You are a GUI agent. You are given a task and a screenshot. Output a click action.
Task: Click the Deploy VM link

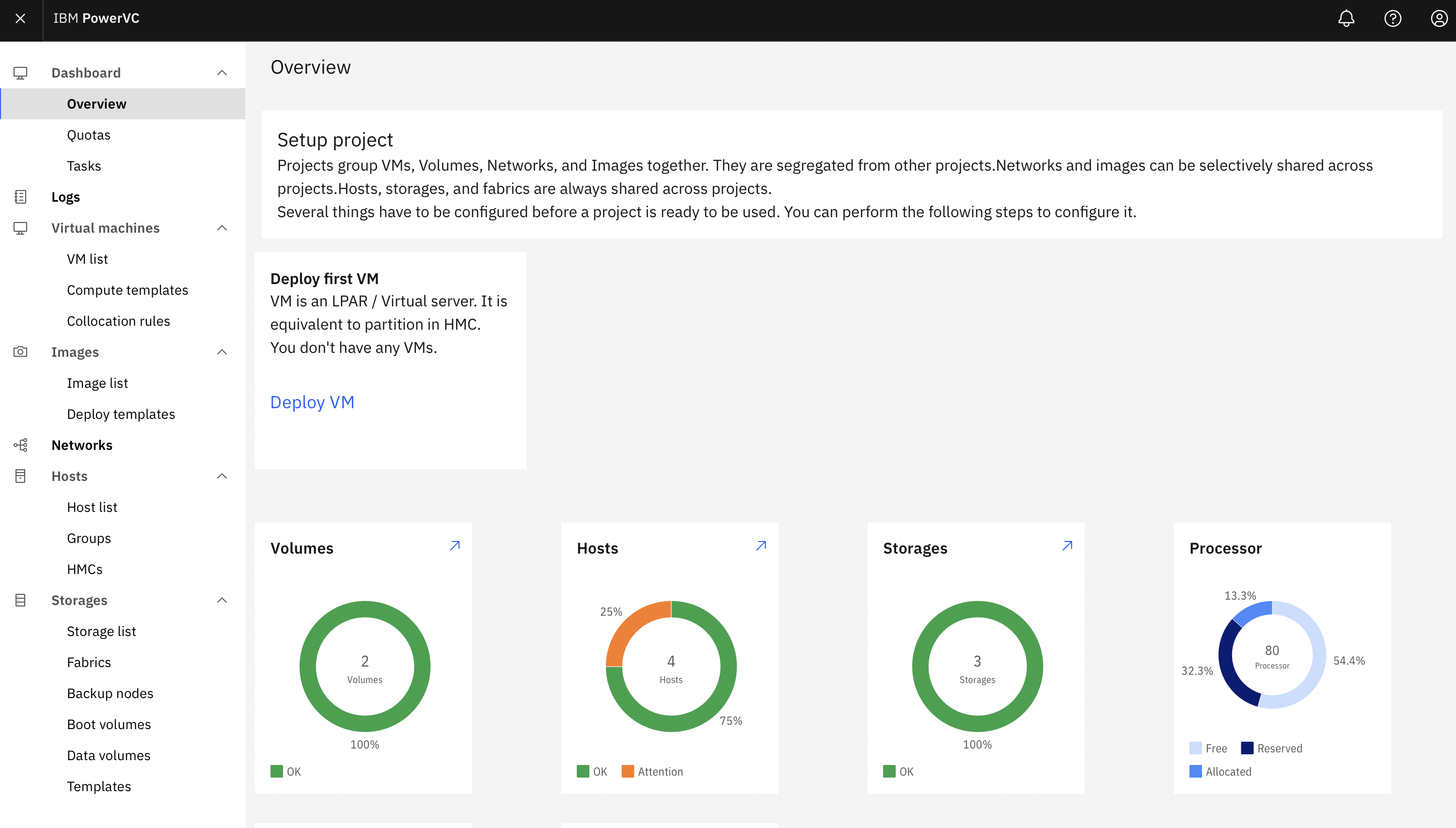pyautogui.click(x=312, y=402)
